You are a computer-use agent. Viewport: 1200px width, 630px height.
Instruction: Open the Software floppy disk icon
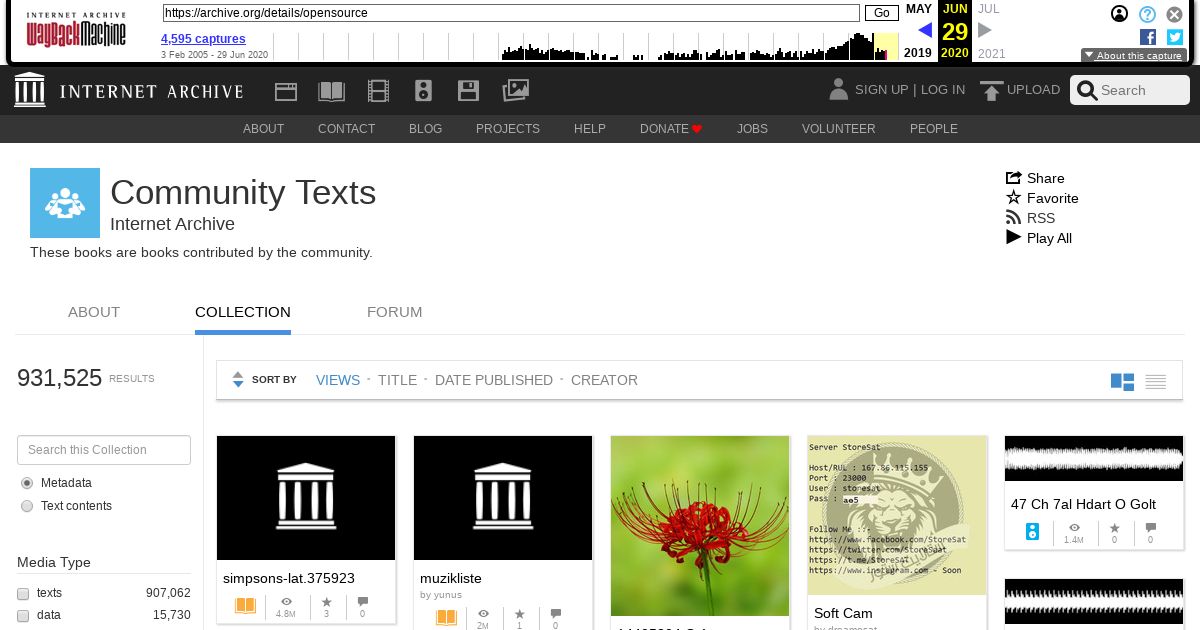(468, 91)
